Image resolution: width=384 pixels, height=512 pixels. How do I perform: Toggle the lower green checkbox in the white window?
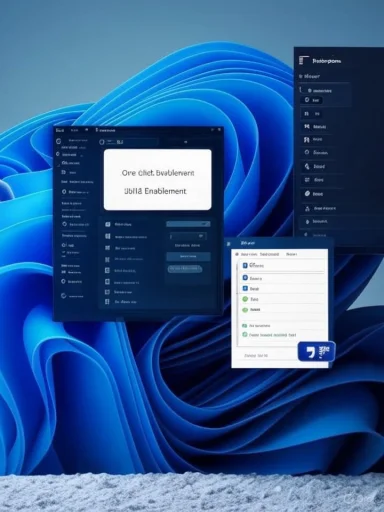(x=245, y=334)
